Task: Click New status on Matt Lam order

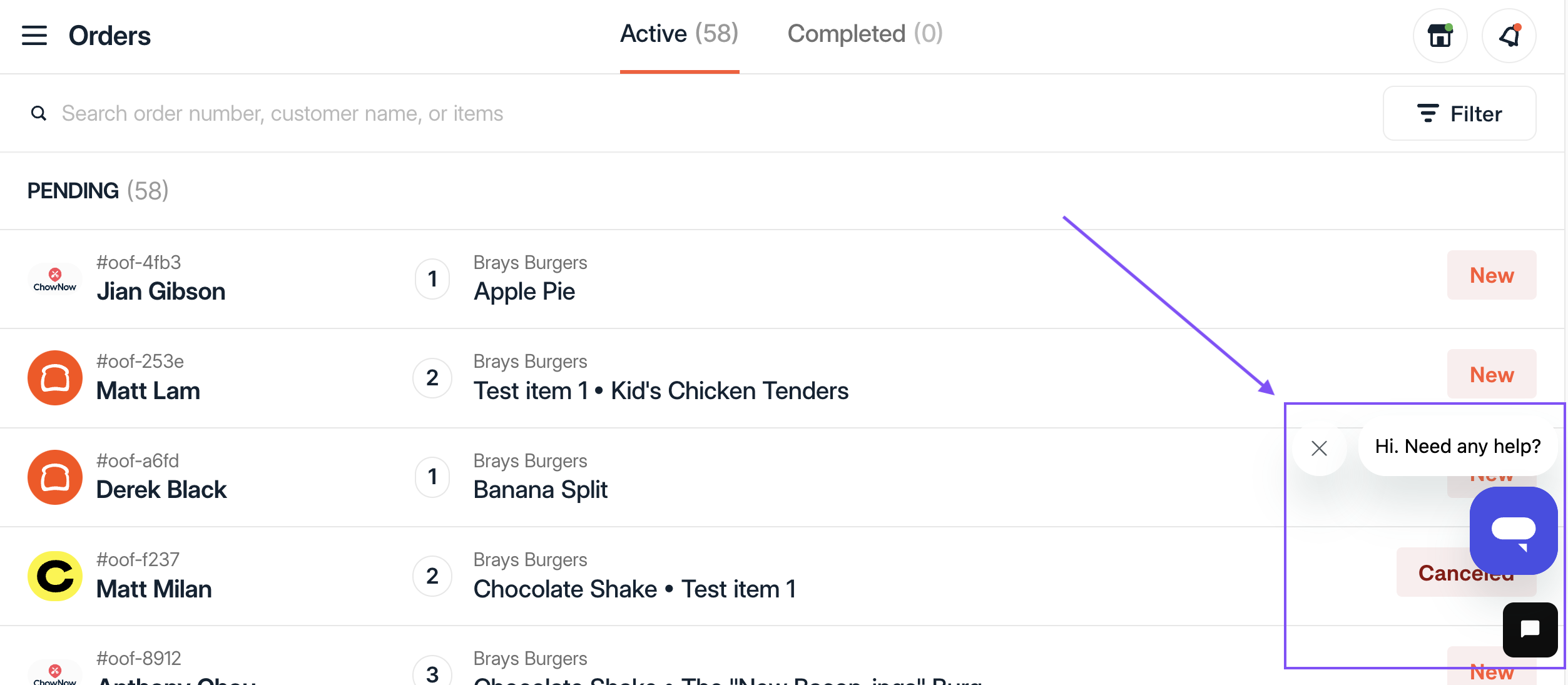Action: (x=1492, y=374)
